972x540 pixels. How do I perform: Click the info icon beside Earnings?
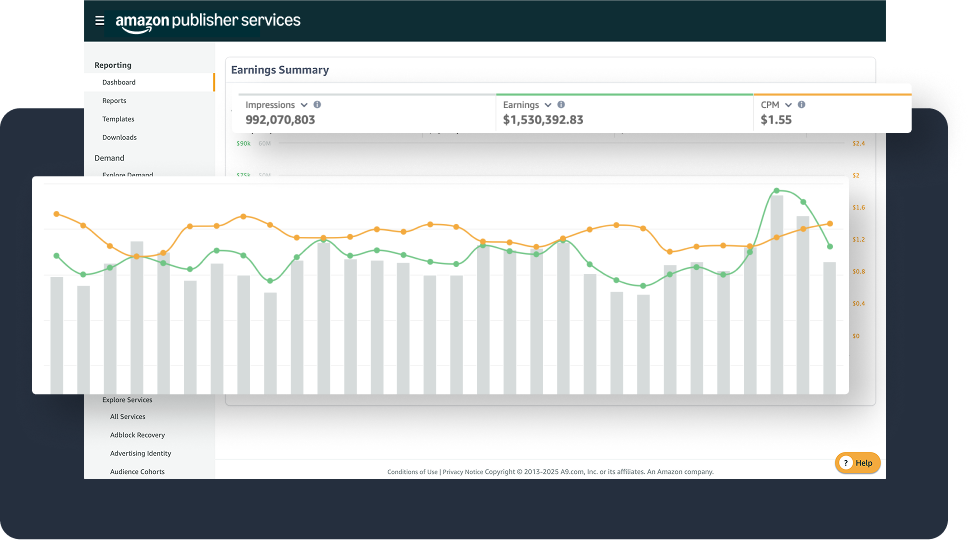[x=561, y=105]
